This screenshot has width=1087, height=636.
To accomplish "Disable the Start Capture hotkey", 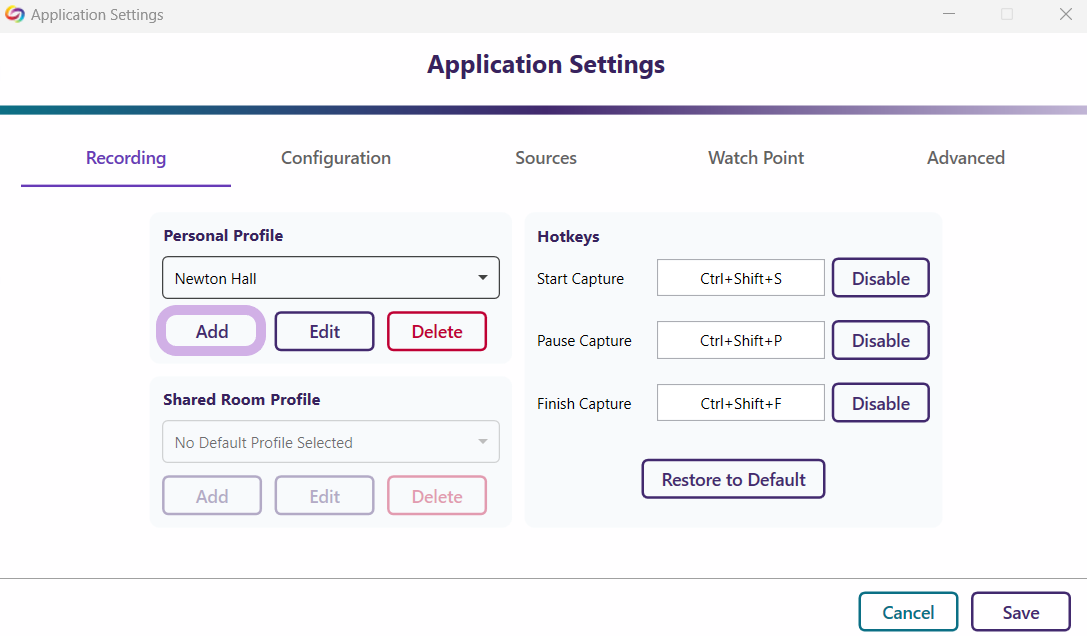I will click(880, 279).
